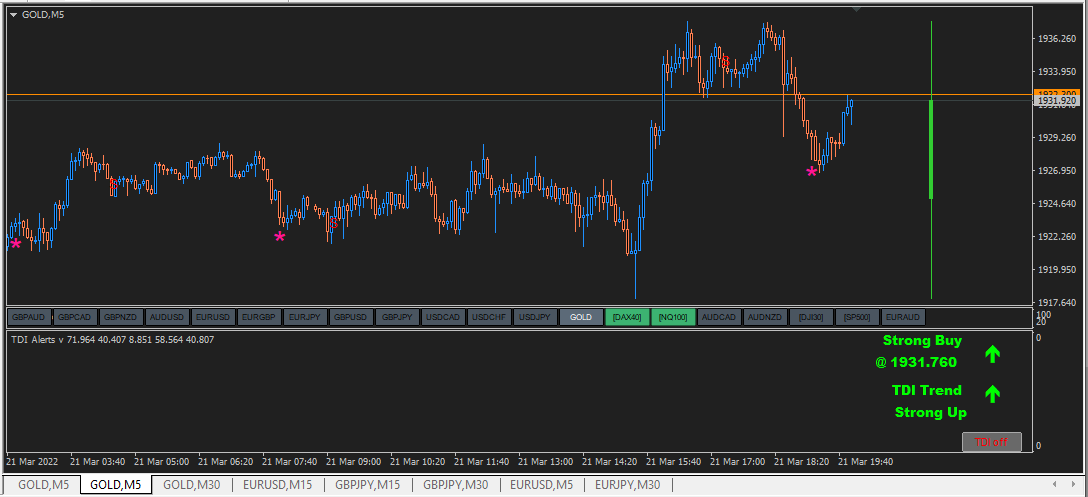The width and height of the screenshot is (1088, 497).
Task: Select the EURJPY symbol button
Action: coord(305,317)
